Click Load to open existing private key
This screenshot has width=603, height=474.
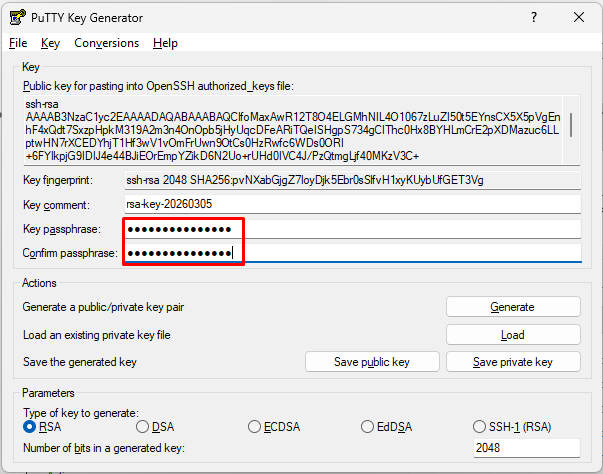(x=512, y=335)
